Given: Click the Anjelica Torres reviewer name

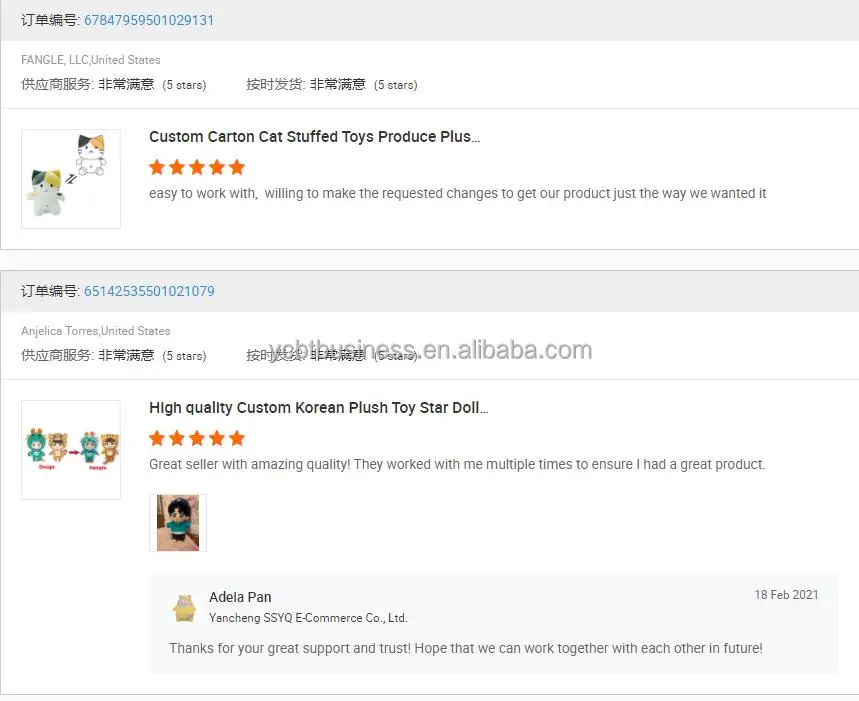Looking at the screenshot, I should click(95, 331).
